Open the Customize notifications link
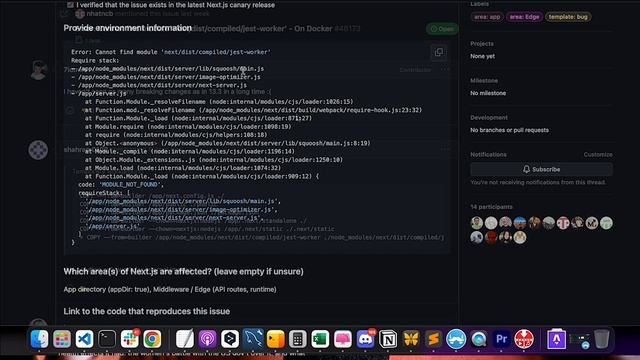 pyautogui.click(x=598, y=155)
